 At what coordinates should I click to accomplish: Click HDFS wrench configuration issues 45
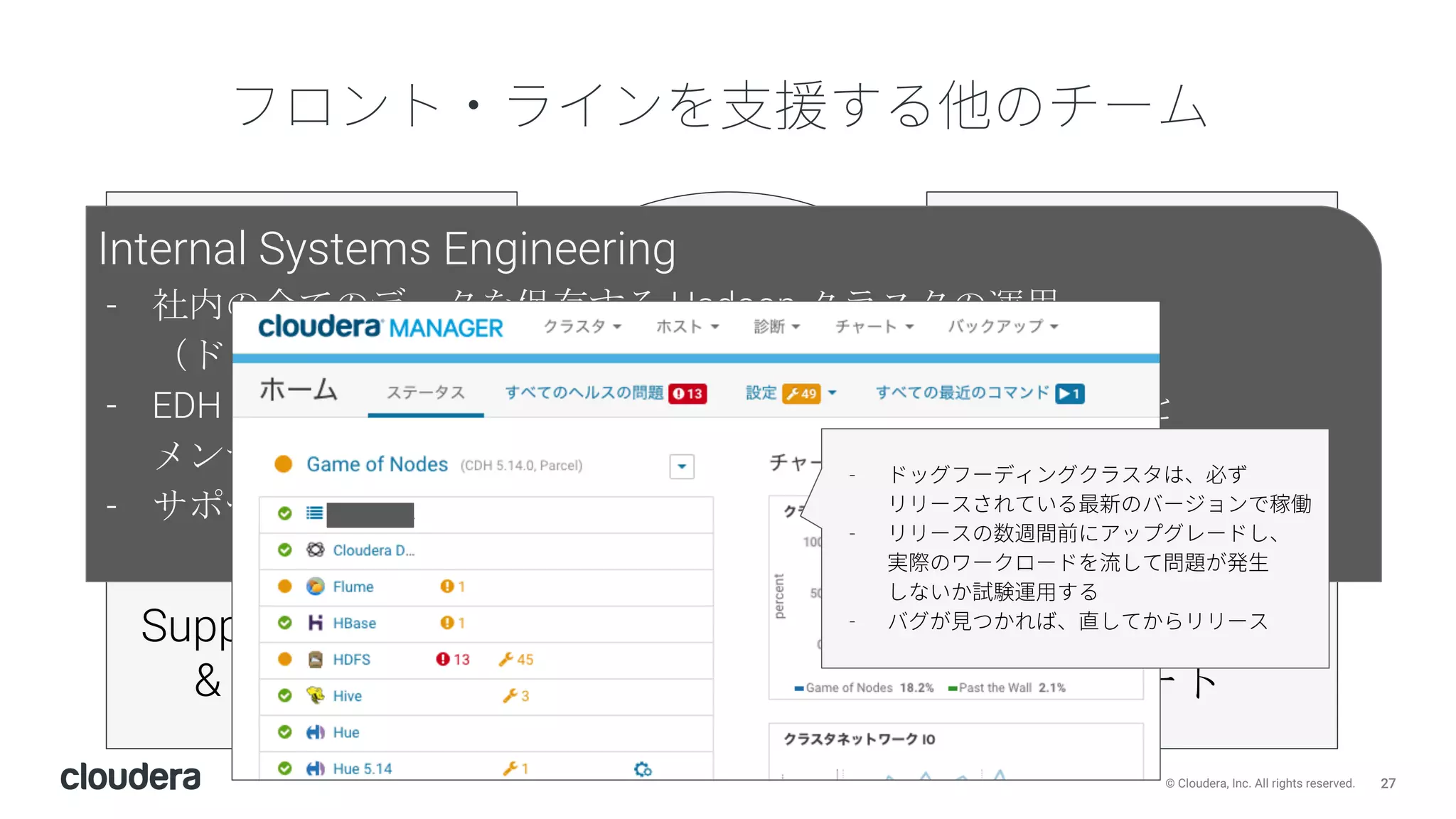516,659
